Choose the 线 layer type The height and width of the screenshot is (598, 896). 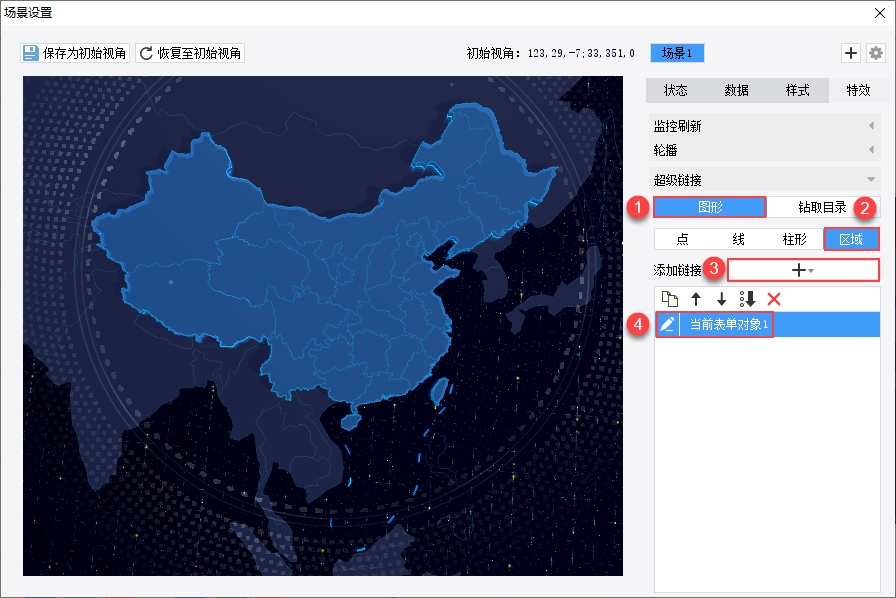click(738, 239)
